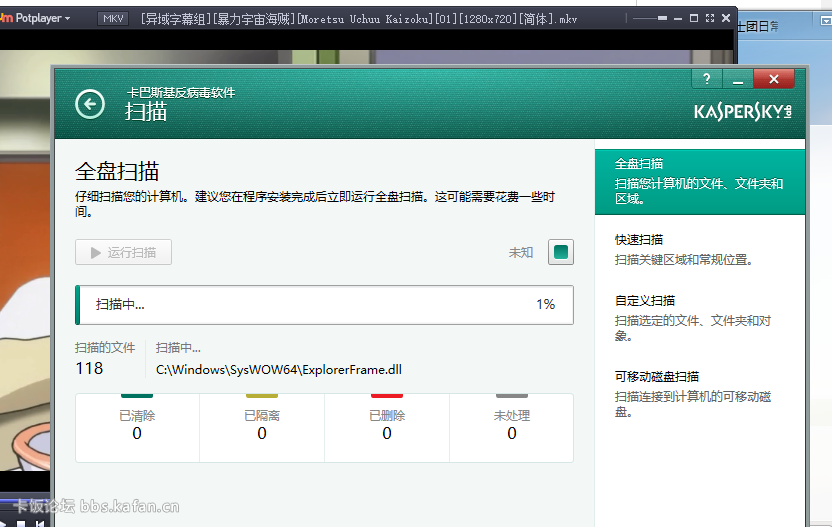Screen dimensions: 832x527
Task: Open the 已隔离 quarantined results cell
Action: point(262,428)
